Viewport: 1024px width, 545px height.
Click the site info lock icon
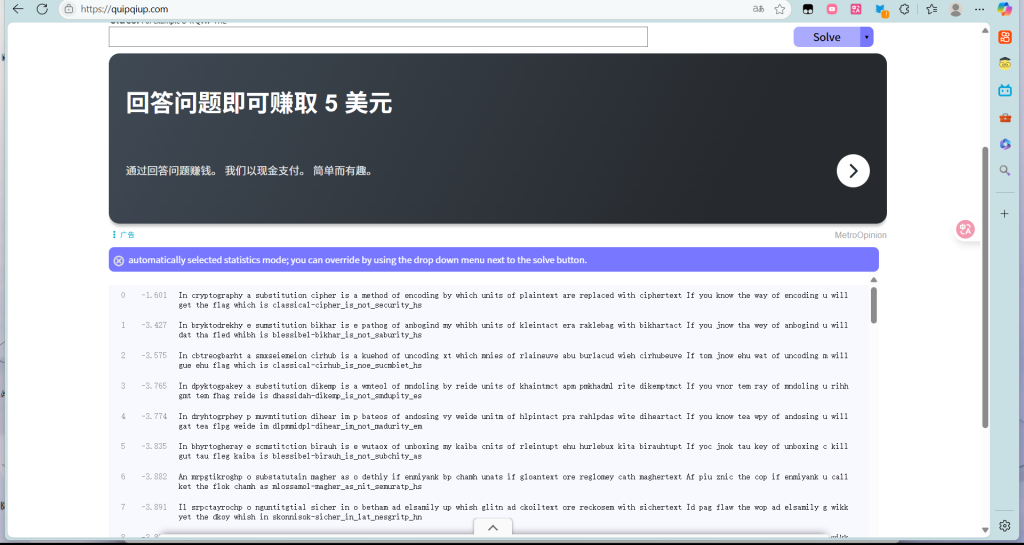[x=68, y=9]
